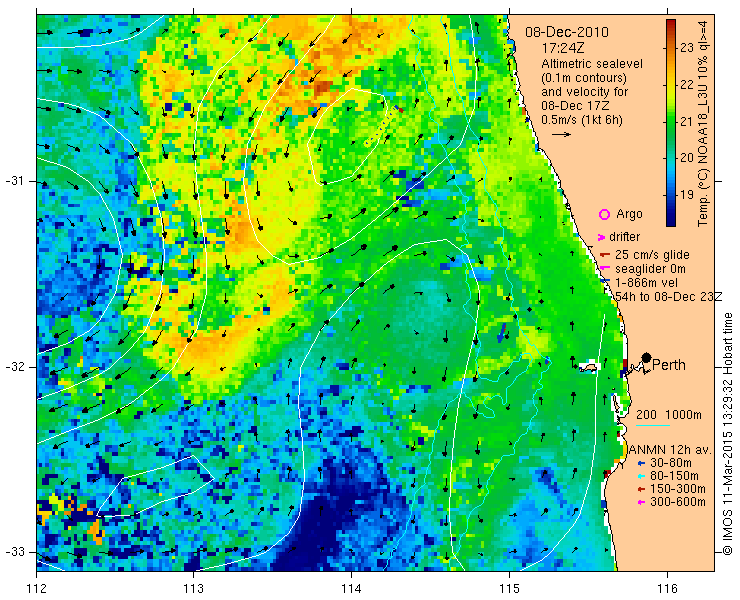Image resolution: width=740 pixels, height=600 pixels.
Task: Click the '54h to 08-Dec 23Z' text
Action: [669, 296]
